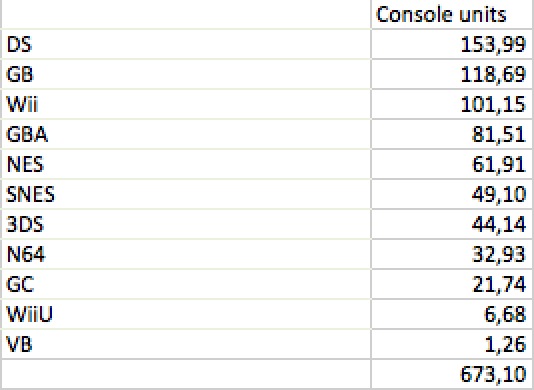
Task: Select the cell with 61,91
Action: click(x=452, y=164)
